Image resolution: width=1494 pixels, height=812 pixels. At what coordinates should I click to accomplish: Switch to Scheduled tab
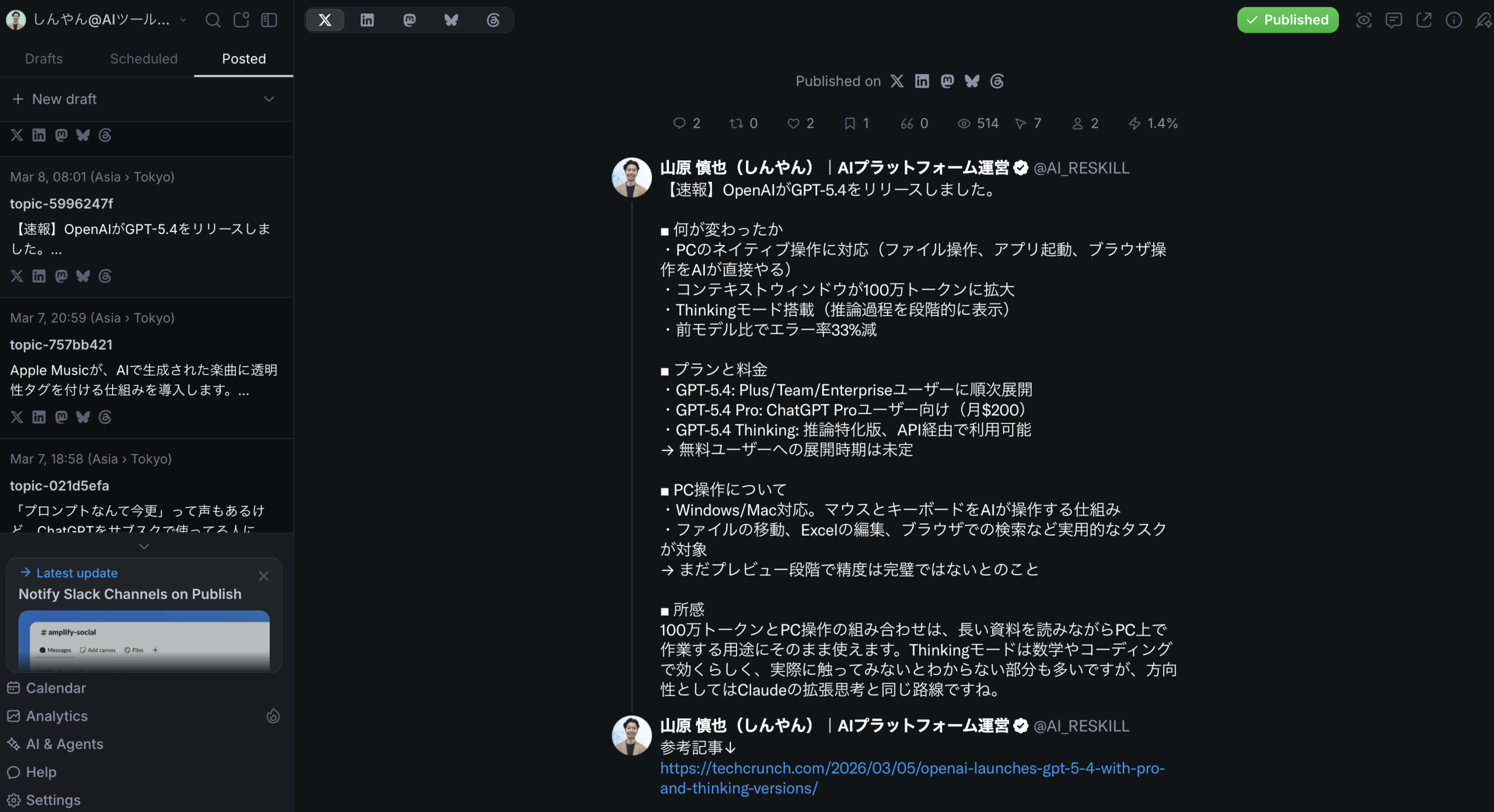point(144,59)
